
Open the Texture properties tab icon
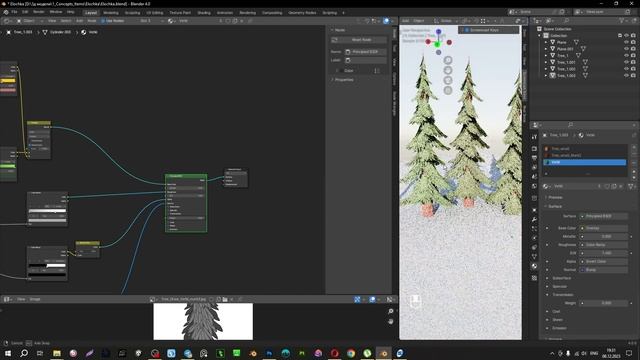tap(534, 278)
